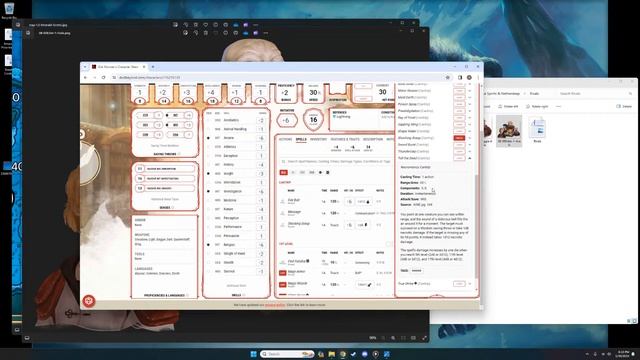Expand the Ray of Frost cantrip entry

pyautogui.click(x=469, y=118)
